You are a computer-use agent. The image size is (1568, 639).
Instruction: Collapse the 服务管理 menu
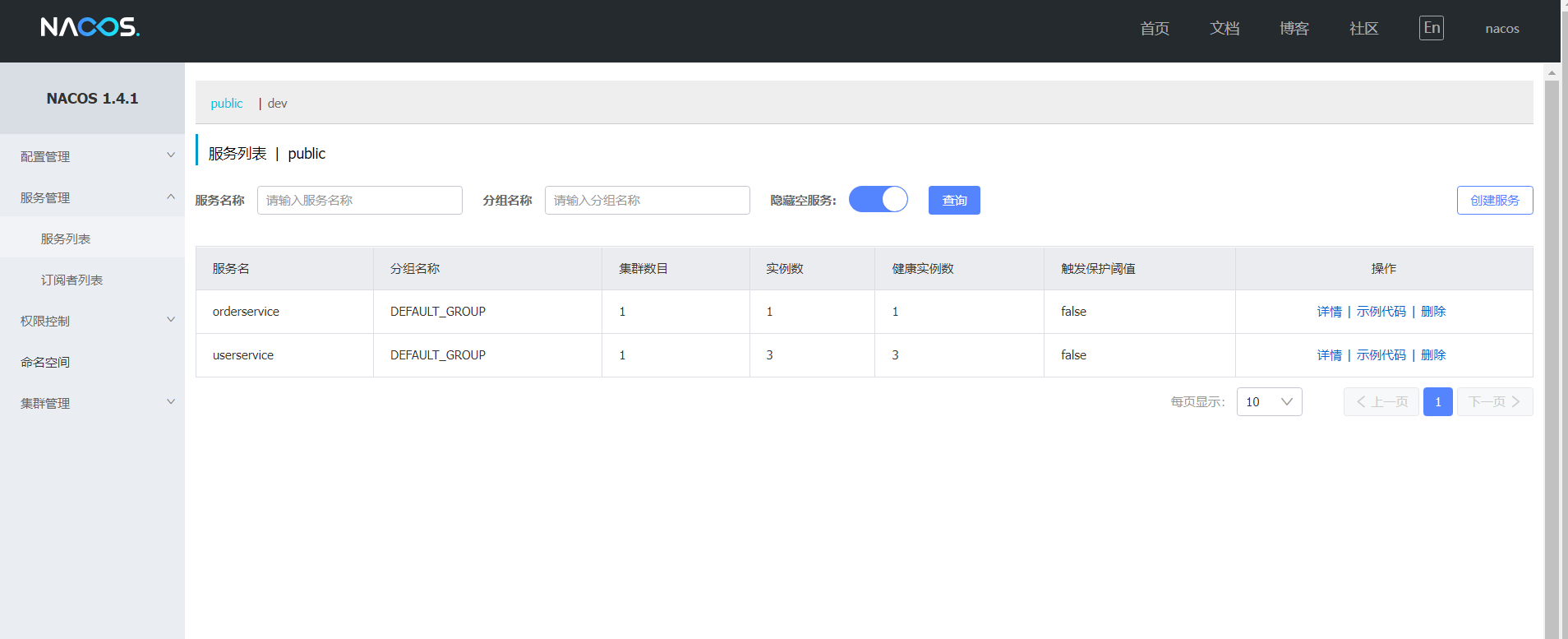tap(92, 197)
